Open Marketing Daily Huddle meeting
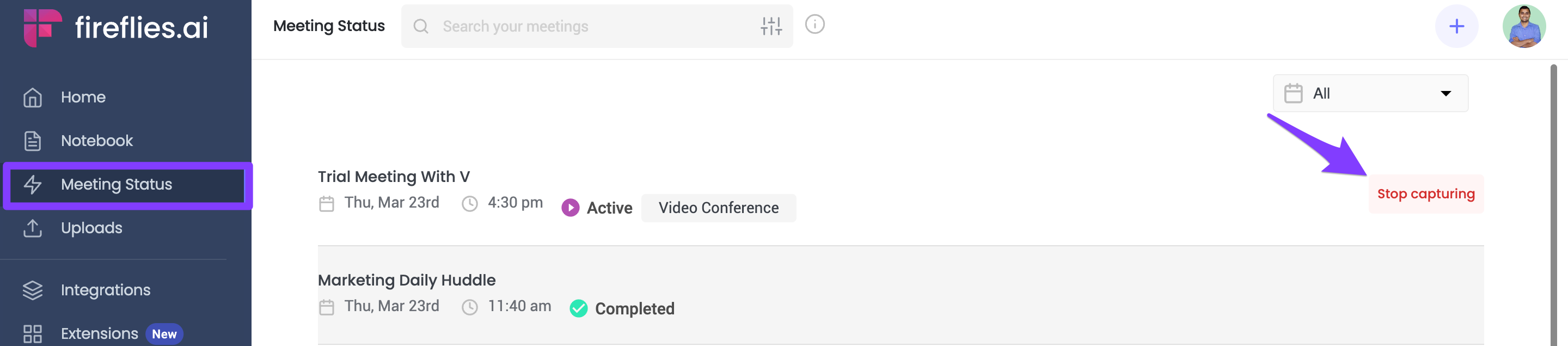Viewport: 1568px width, 346px height. tap(407, 280)
